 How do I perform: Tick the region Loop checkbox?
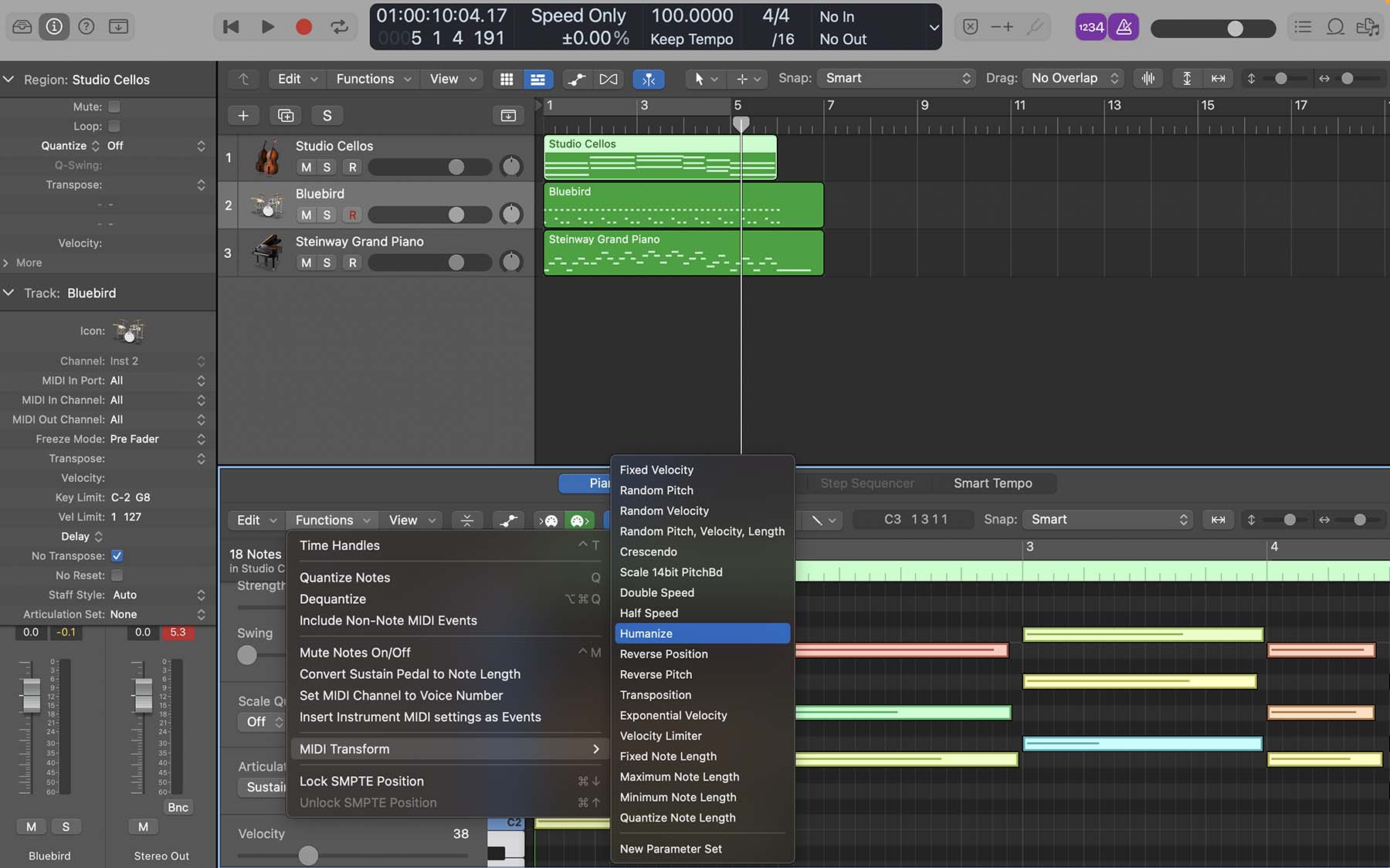[x=114, y=126]
